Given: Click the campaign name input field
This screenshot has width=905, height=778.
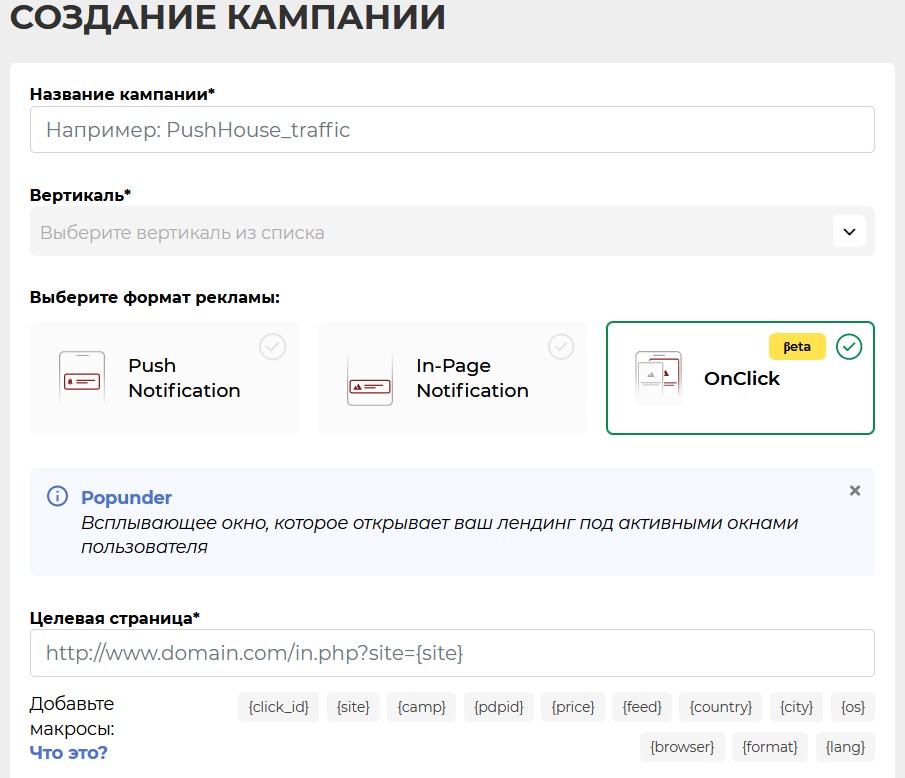Looking at the screenshot, I should 452,130.
